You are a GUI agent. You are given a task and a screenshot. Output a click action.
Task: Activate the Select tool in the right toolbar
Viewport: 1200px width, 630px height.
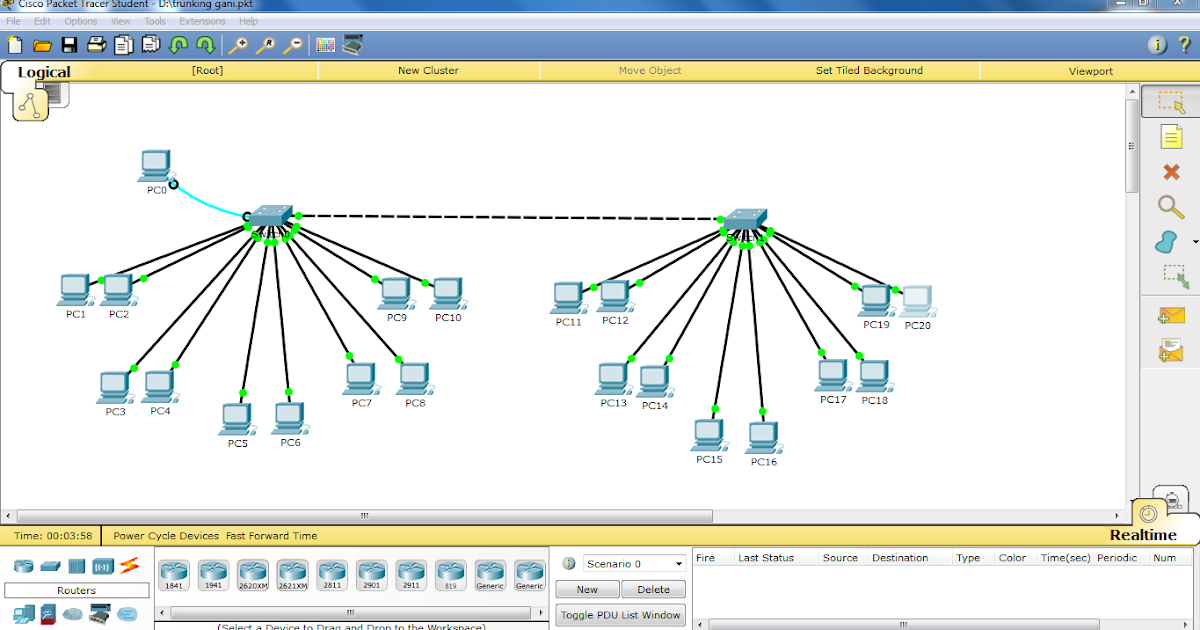[1171, 102]
